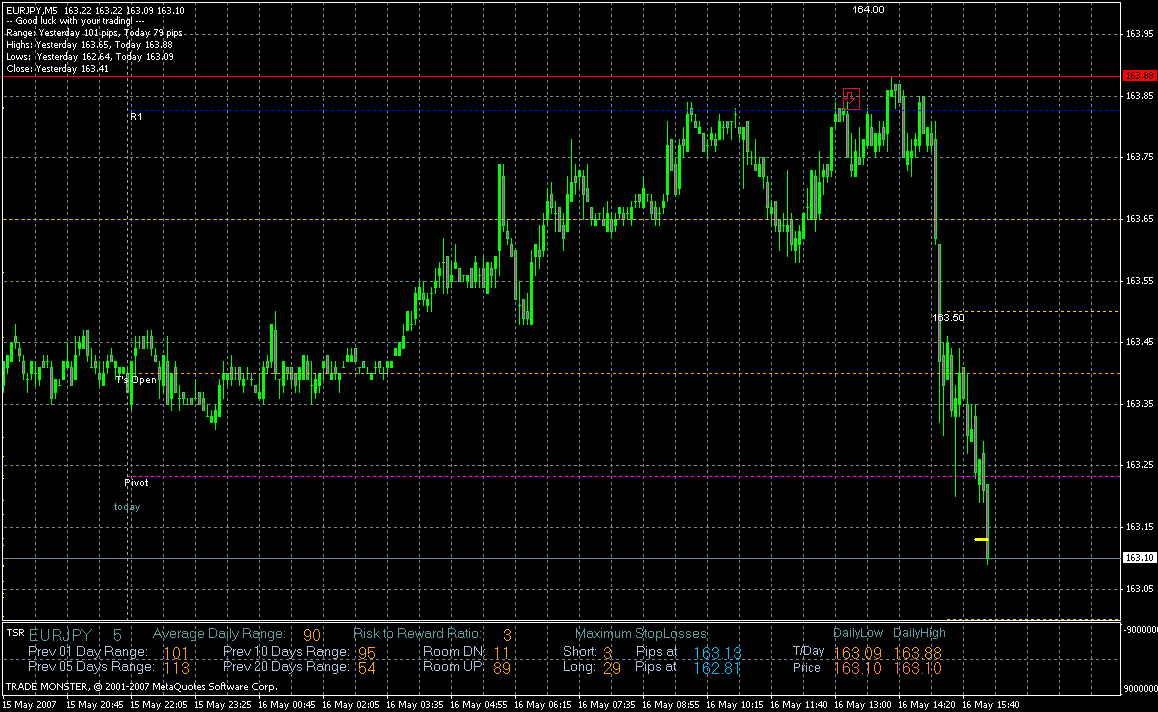The image size is (1158, 712).
Task: Click the 'Close: Yesterday 163.41' line
Action: [x=58, y=69]
